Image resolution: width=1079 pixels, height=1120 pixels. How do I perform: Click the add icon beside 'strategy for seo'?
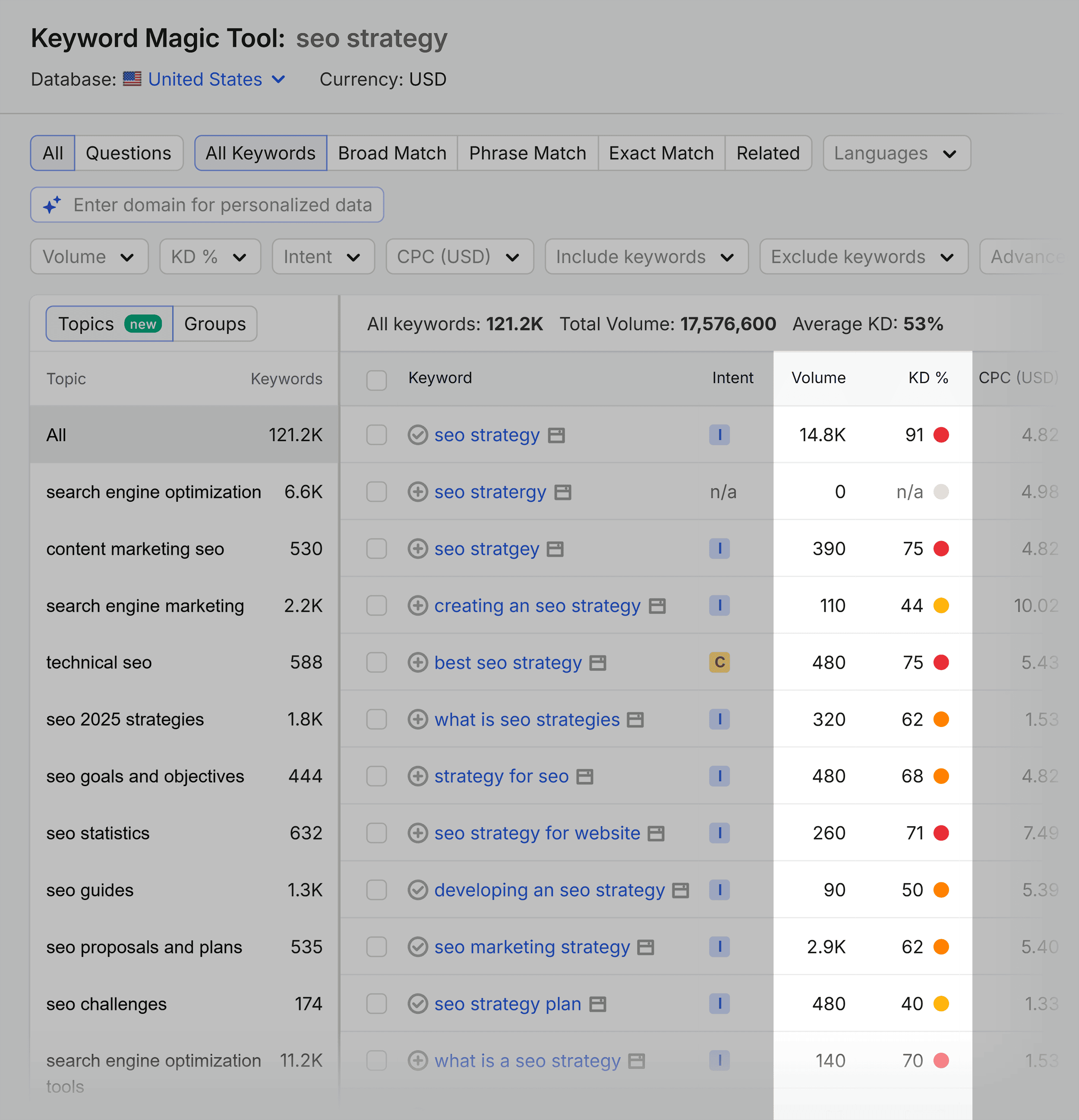pyautogui.click(x=418, y=776)
